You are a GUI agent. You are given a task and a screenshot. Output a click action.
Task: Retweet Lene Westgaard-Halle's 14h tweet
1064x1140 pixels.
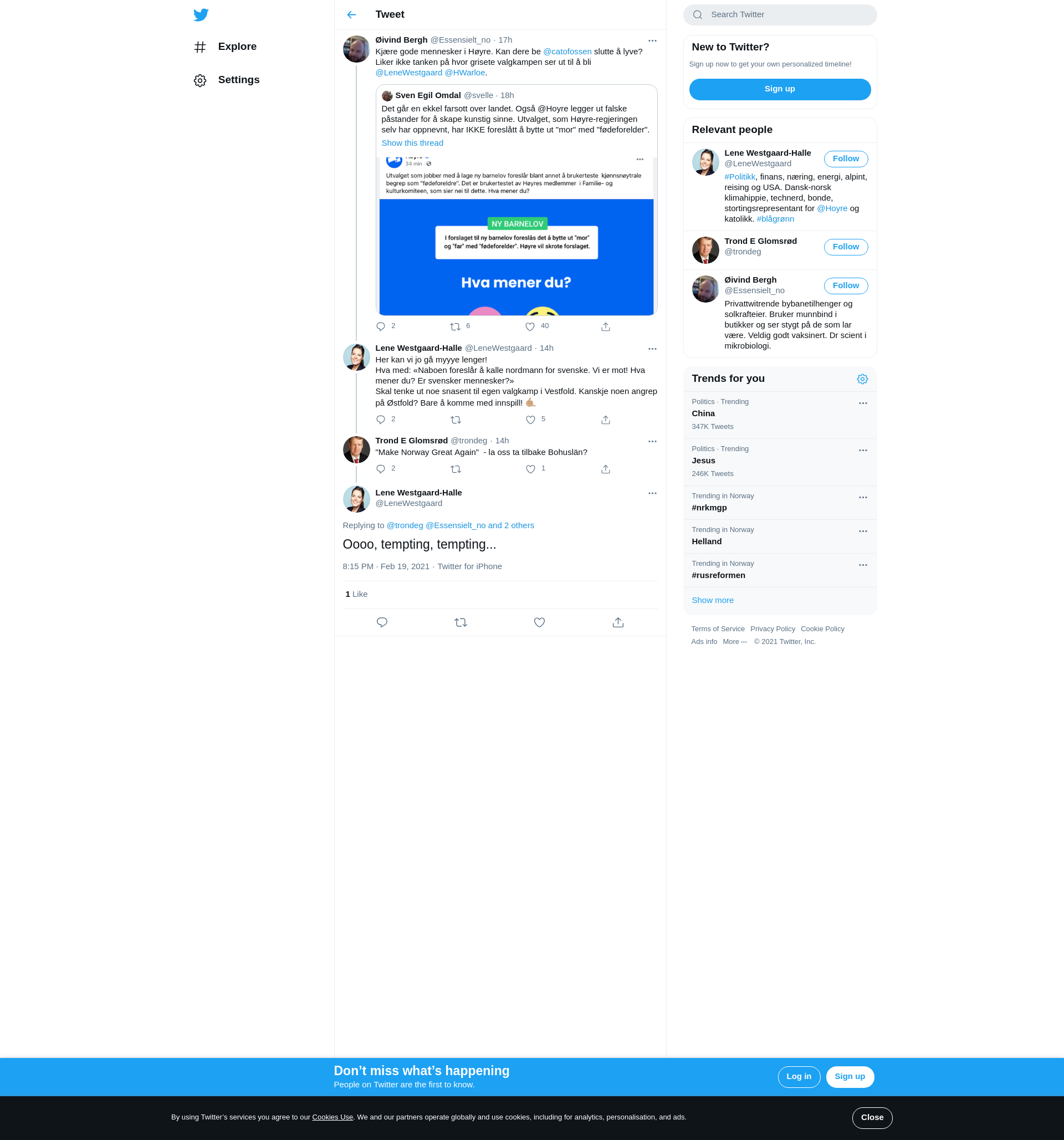click(x=456, y=420)
